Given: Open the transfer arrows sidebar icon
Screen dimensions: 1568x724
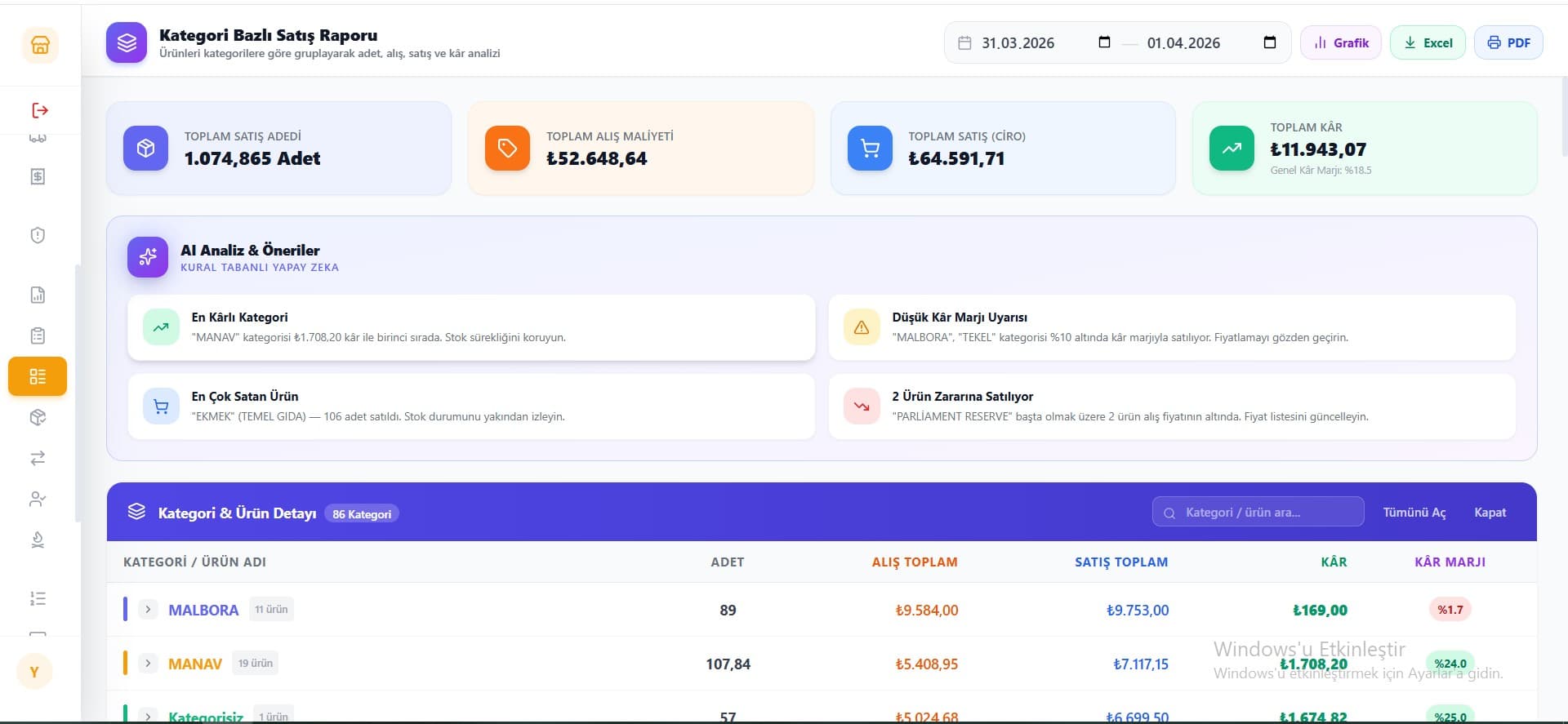Looking at the screenshot, I should click(x=38, y=458).
